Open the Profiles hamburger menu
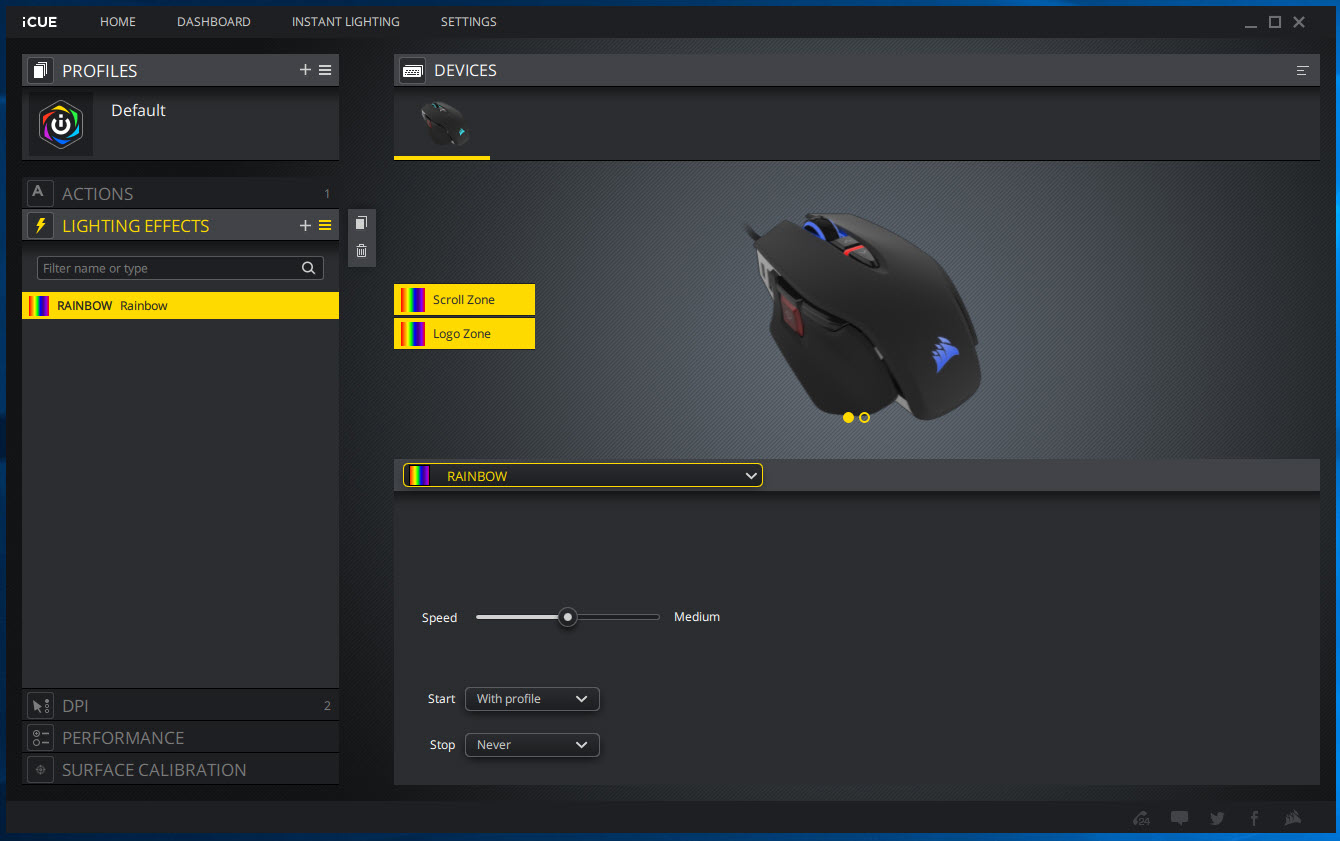 pos(325,70)
